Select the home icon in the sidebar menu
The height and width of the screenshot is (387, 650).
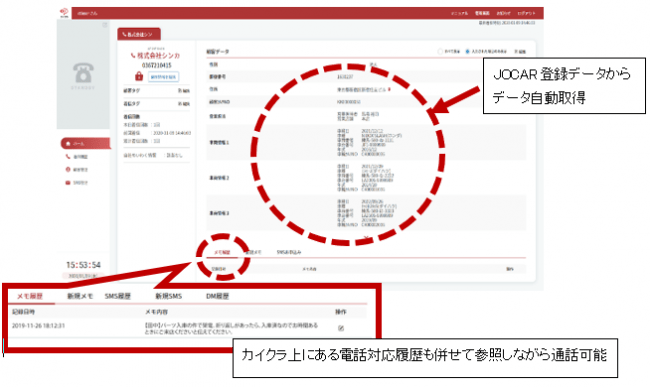[68, 144]
